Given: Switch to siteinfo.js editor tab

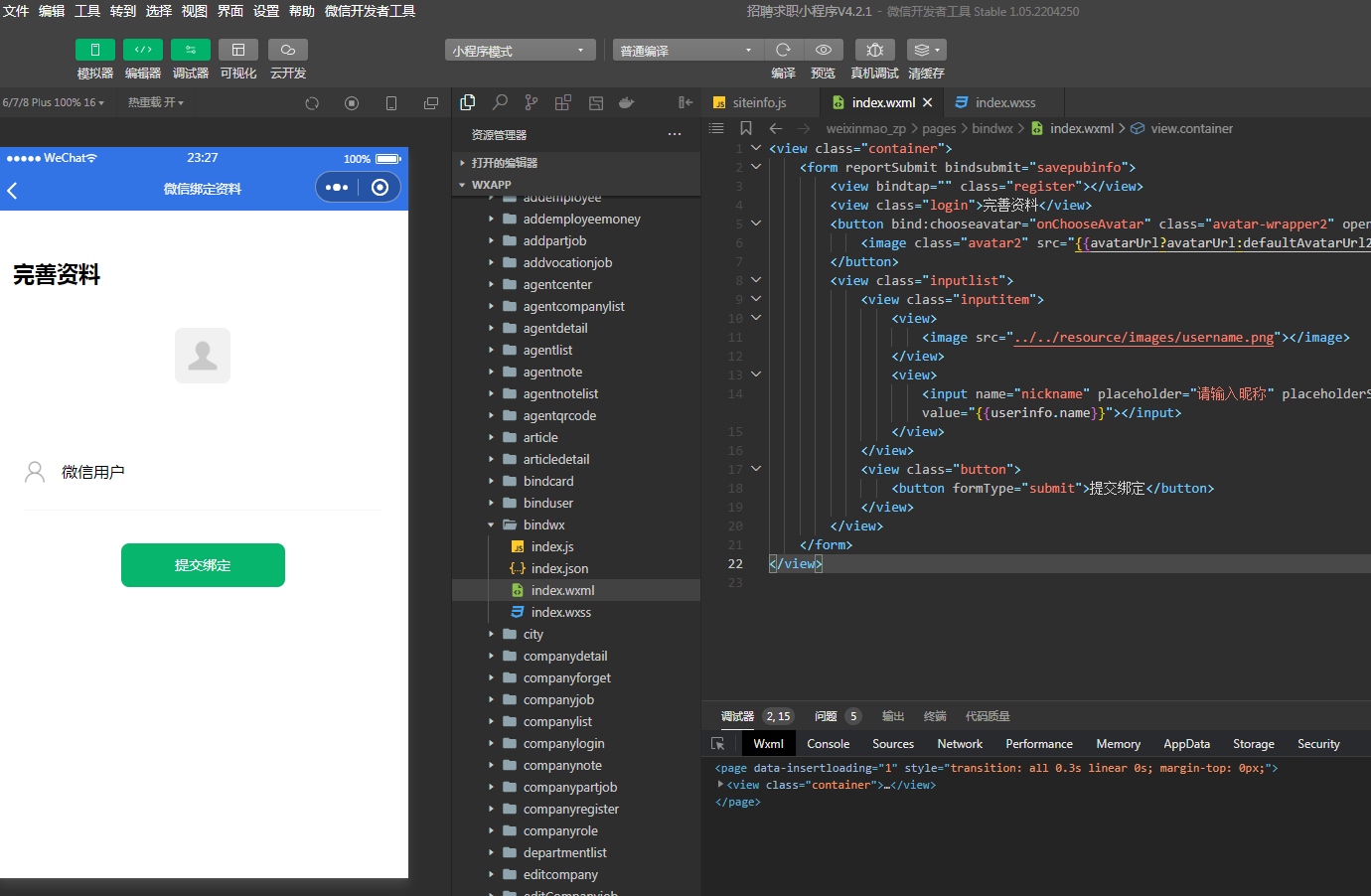Looking at the screenshot, I should click(x=760, y=102).
